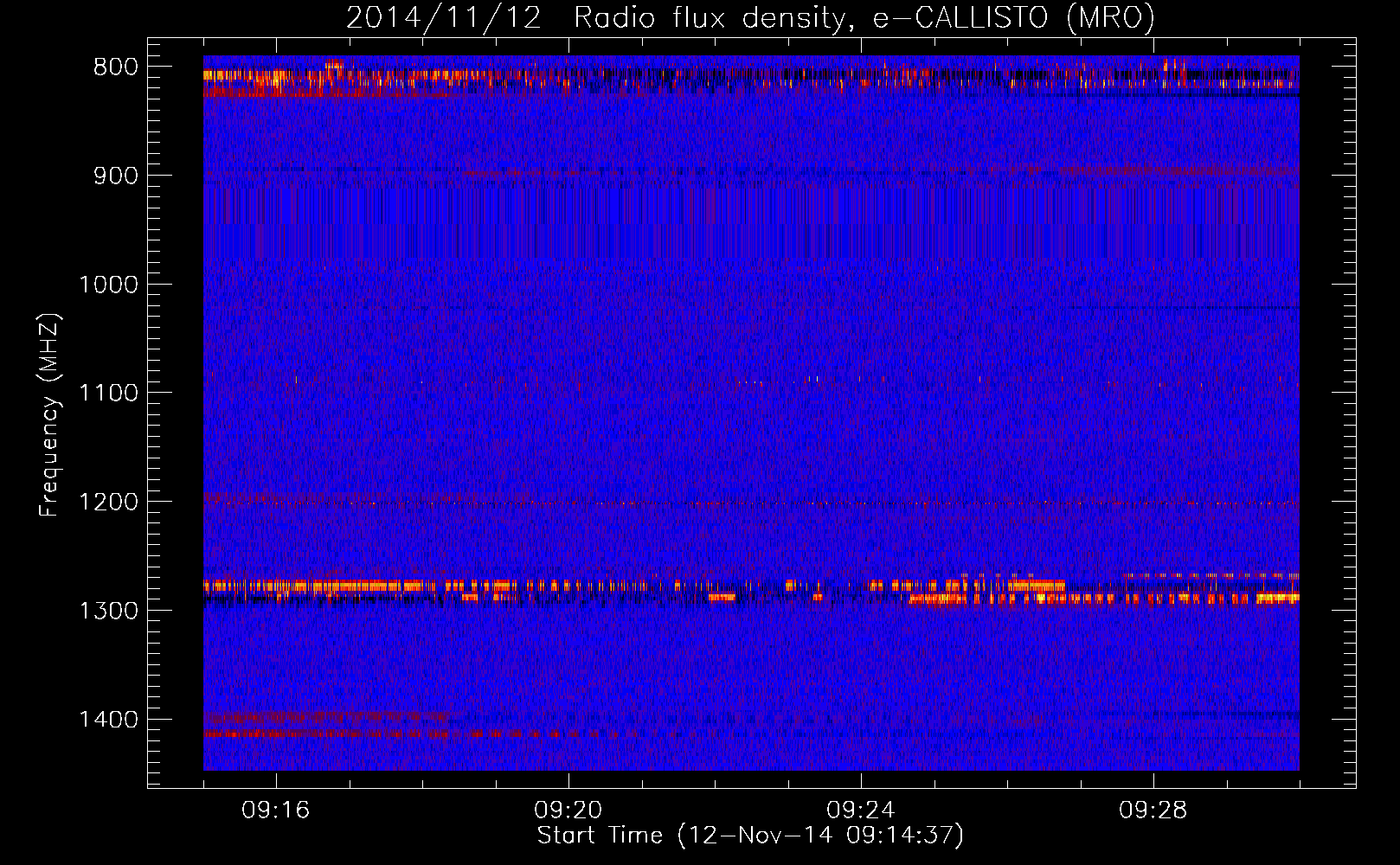1400x865 pixels.
Task: Click the "Frequency (MHZ)" axis label
Action: (49, 414)
